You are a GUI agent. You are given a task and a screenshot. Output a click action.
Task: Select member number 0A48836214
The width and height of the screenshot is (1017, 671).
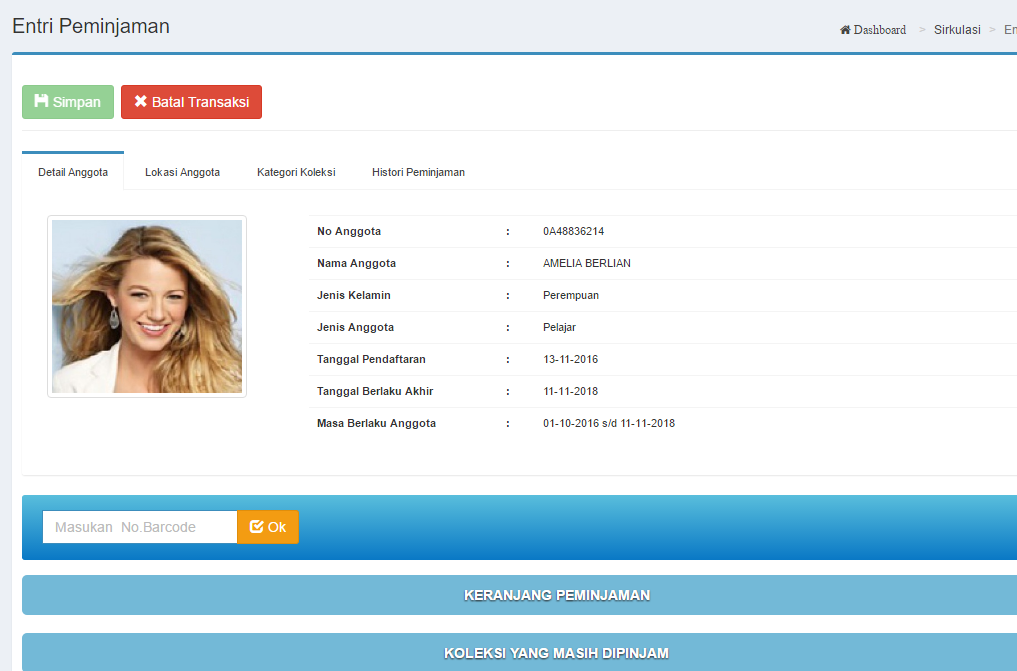coord(573,231)
